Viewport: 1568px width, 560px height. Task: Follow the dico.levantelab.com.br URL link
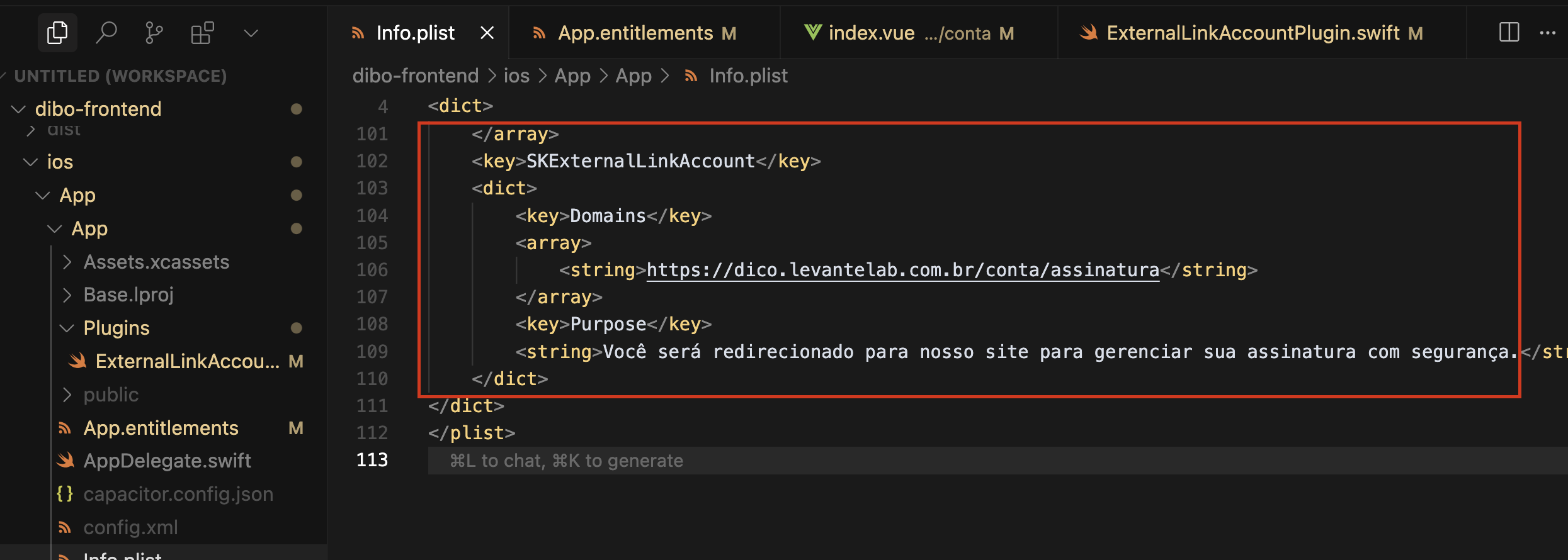pyautogui.click(x=902, y=270)
